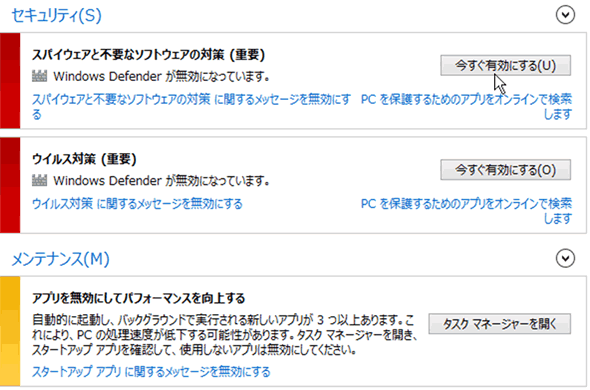590x390 pixels.
Task: Click the red severity bar beside spyware alert
Action: point(10,81)
